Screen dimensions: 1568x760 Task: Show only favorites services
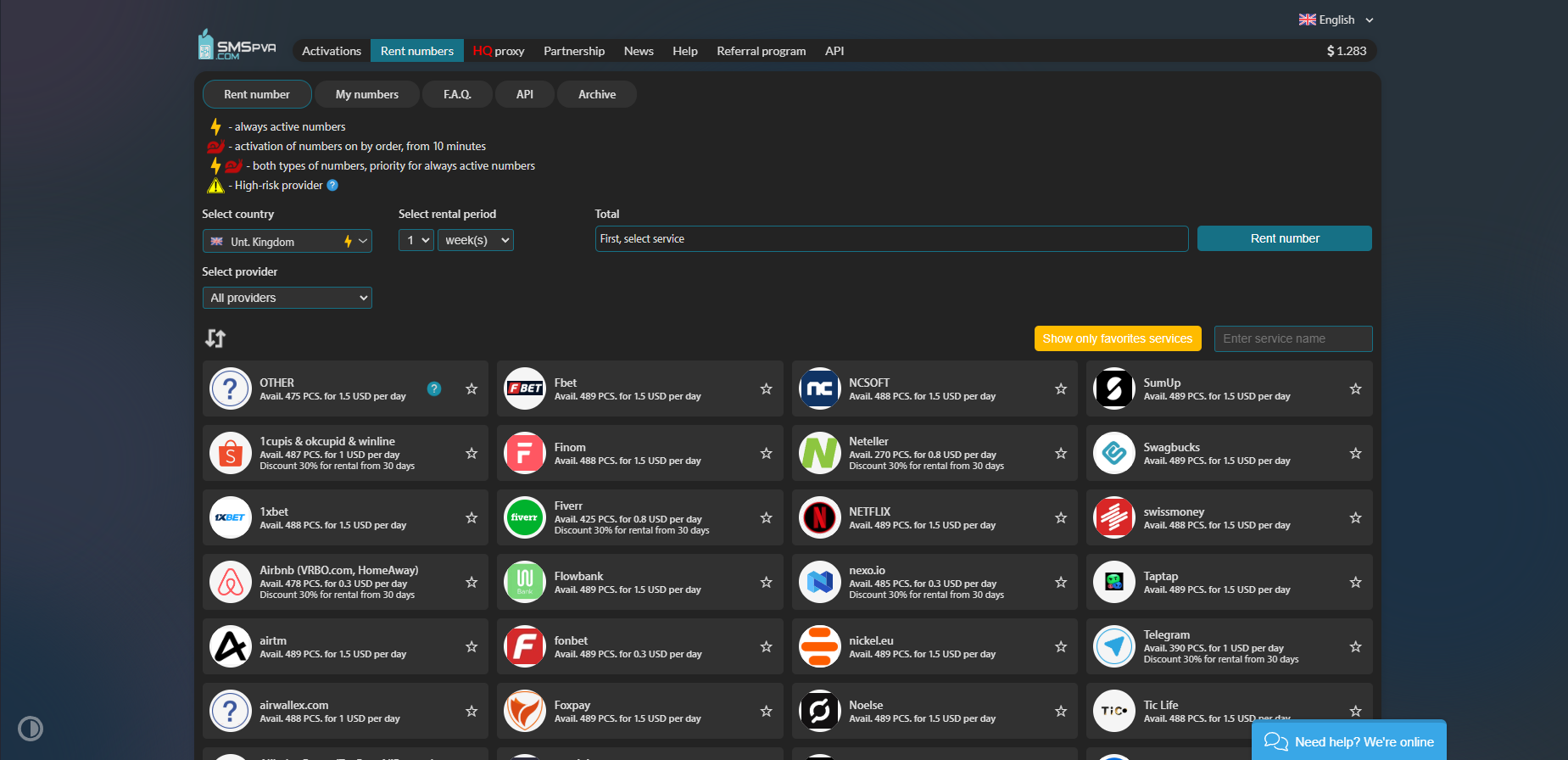pos(1118,338)
